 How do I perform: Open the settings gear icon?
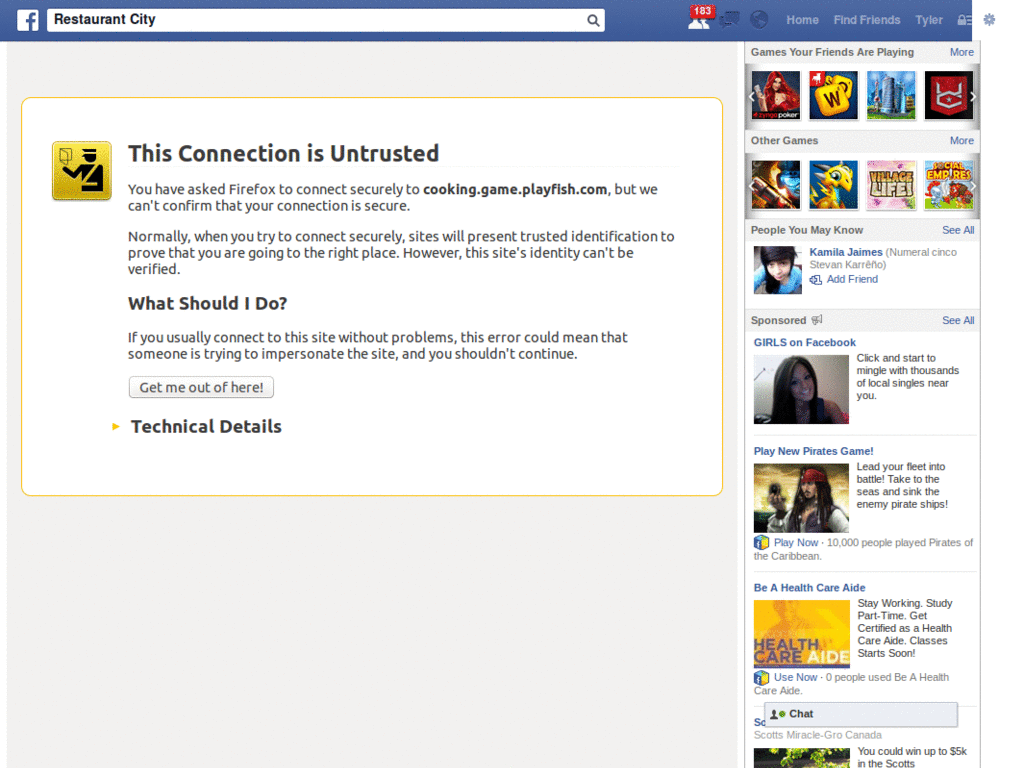coord(989,20)
